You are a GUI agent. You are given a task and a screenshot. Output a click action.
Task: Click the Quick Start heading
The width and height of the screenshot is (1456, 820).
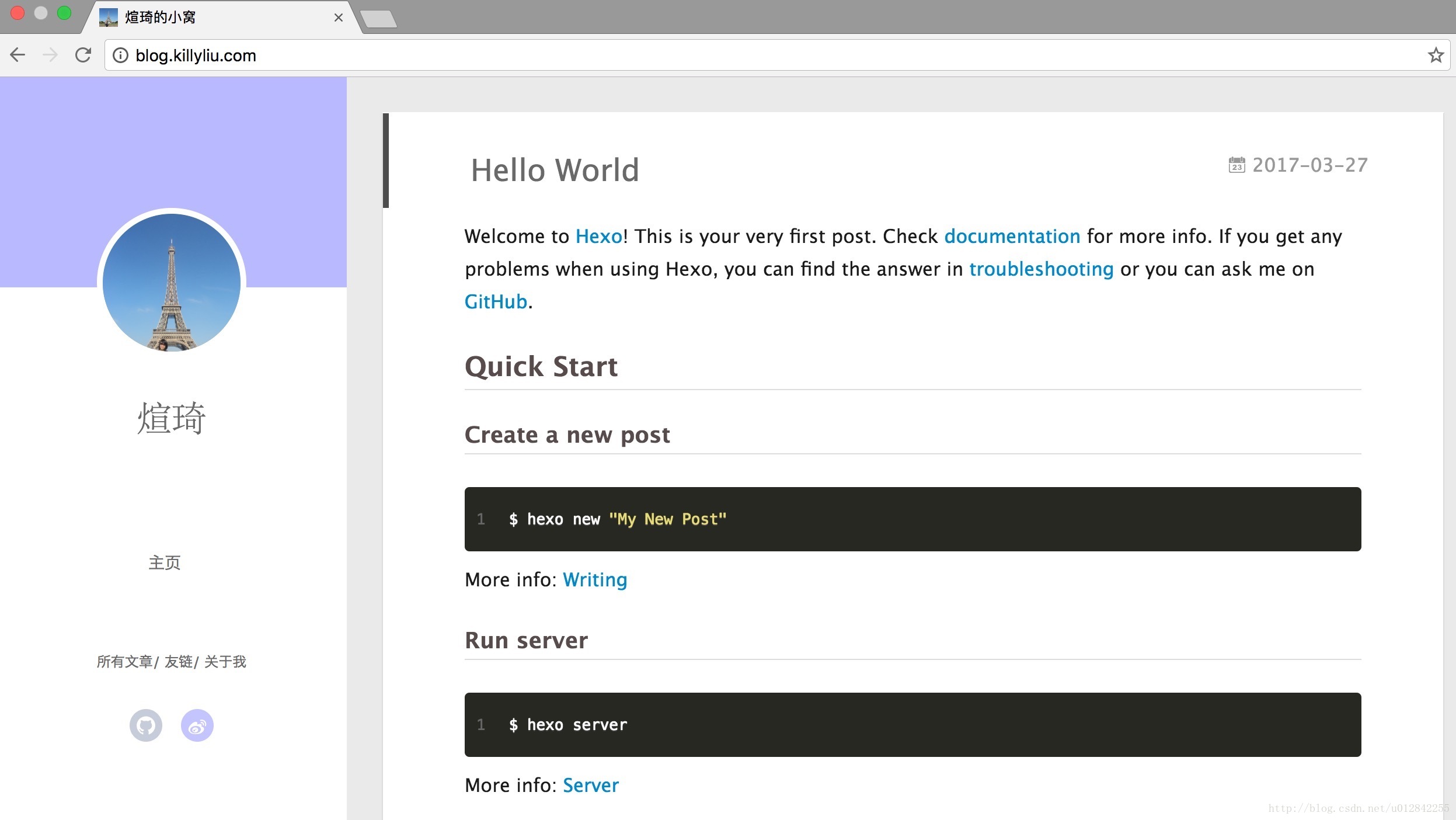pyautogui.click(x=541, y=366)
